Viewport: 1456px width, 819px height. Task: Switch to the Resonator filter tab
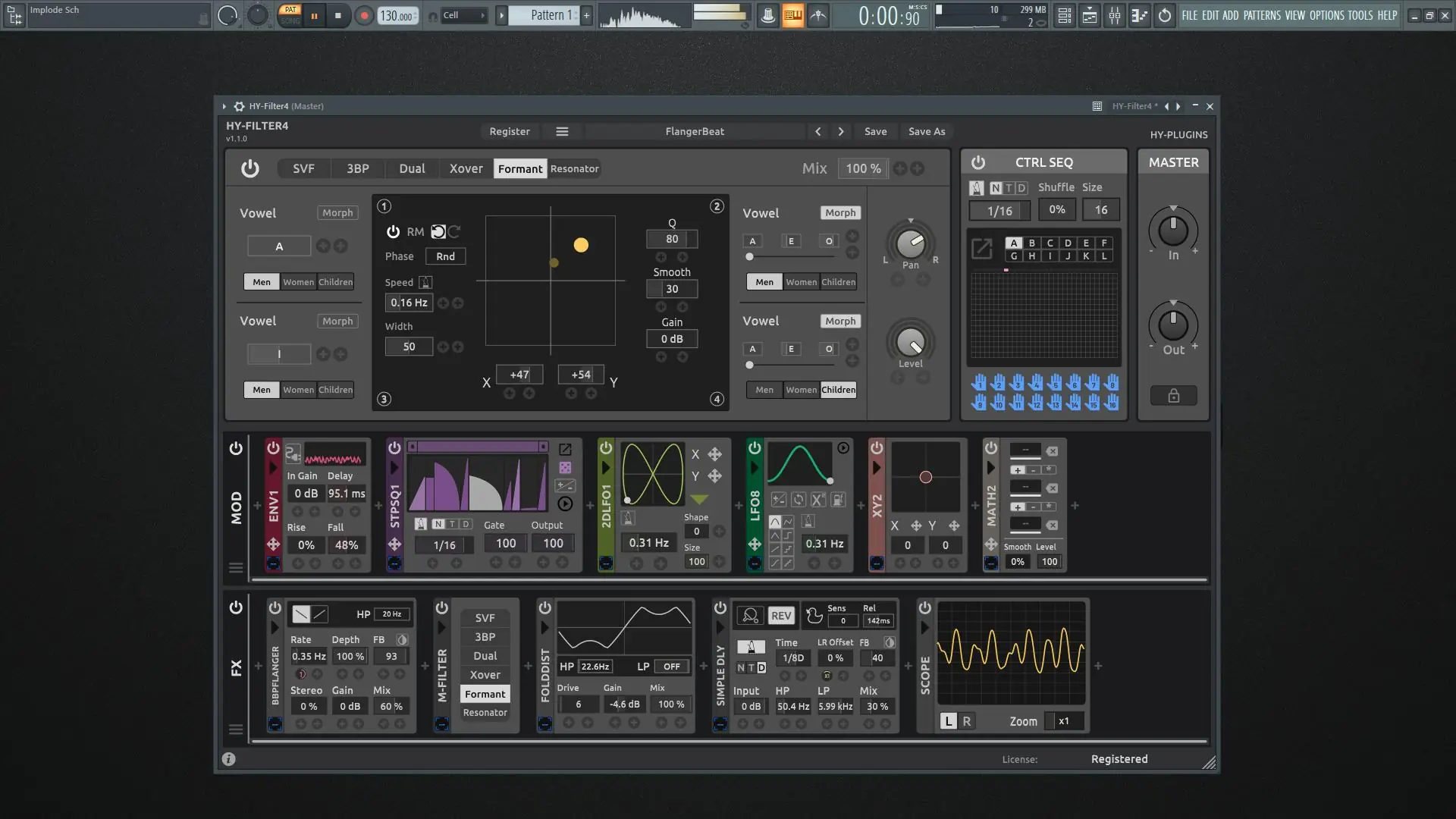tap(574, 168)
